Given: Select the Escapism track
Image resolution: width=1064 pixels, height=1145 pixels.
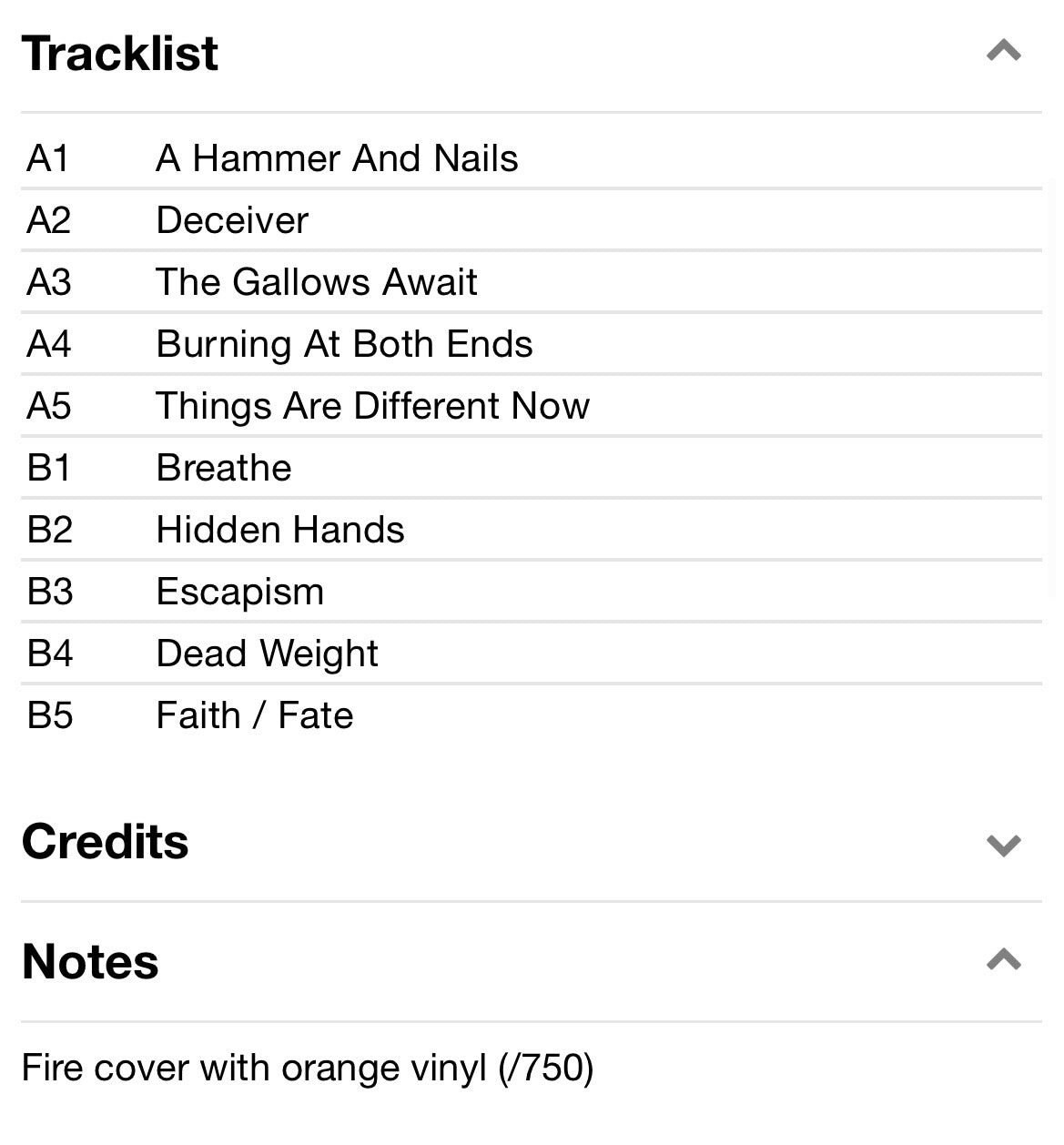Looking at the screenshot, I should coord(239,593).
